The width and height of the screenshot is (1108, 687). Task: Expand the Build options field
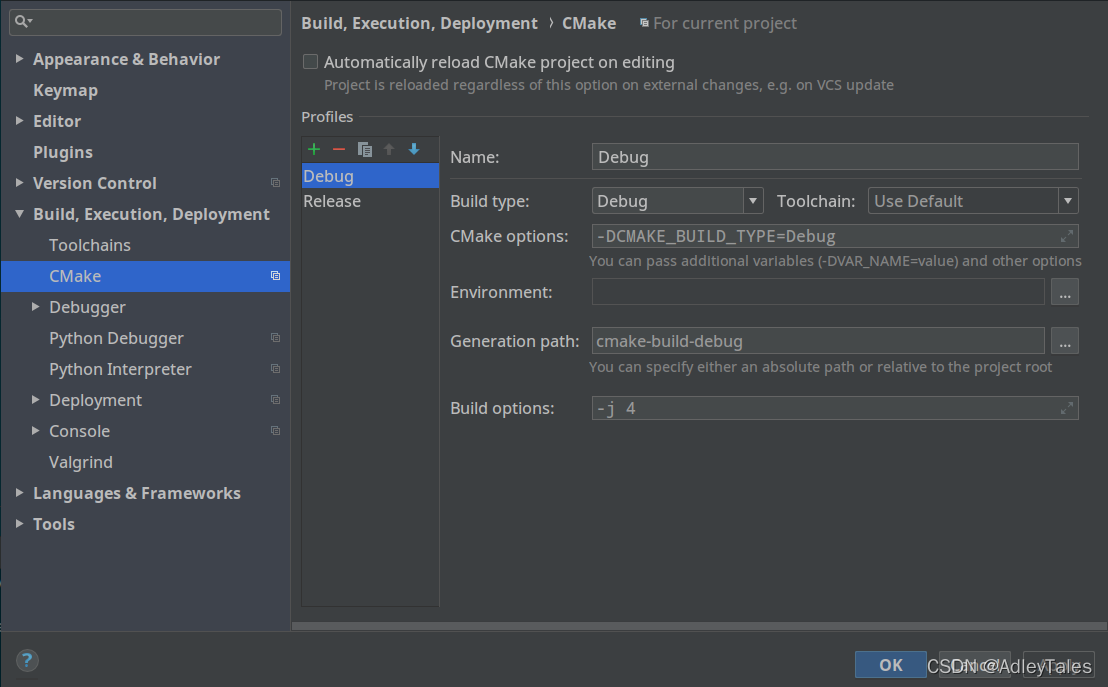1067,408
